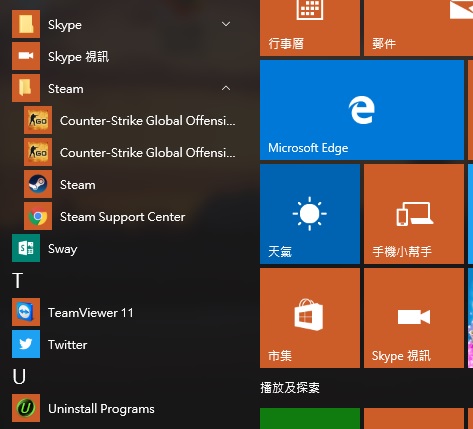The width and height of the screenshot is (473, 429).
Task: Expand the Skype folder chevron
Action: [x=226, y=24]
